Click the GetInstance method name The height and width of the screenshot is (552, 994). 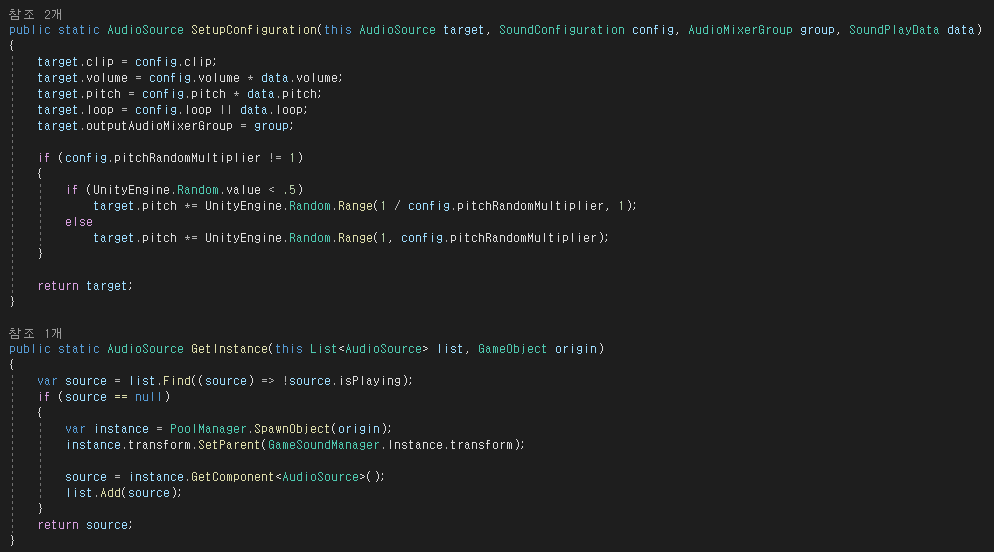click(229, 349)
